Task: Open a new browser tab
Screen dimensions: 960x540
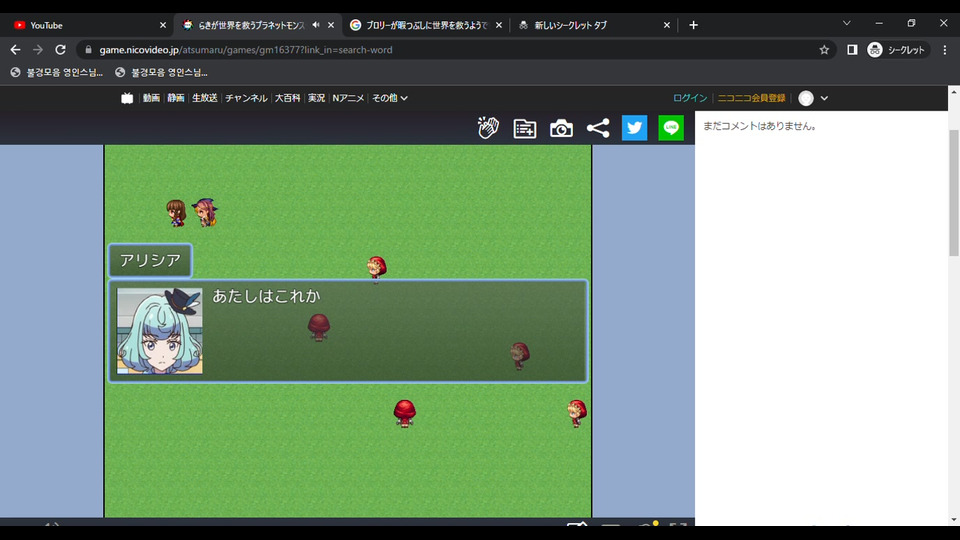Action: click(693, 25)
